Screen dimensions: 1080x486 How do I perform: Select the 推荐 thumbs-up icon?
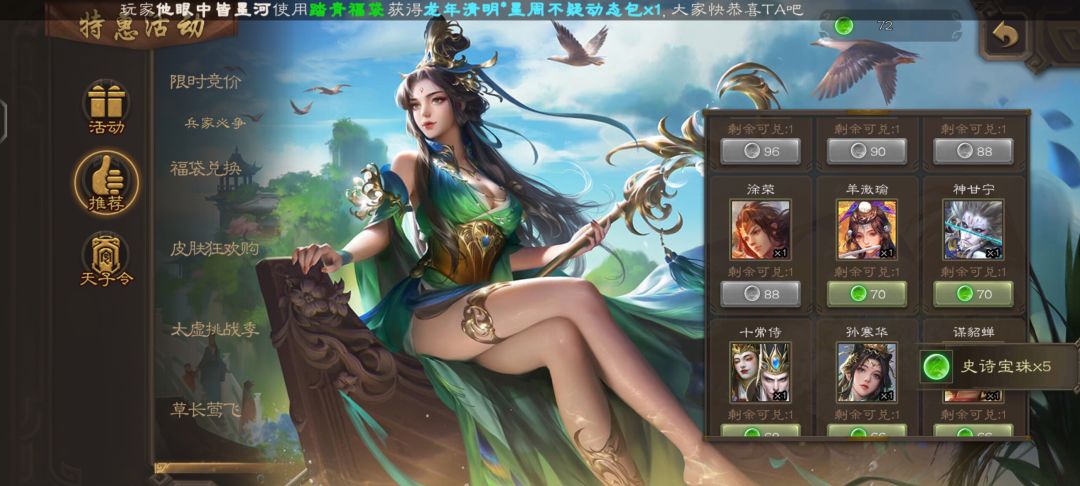click(106, 183)
